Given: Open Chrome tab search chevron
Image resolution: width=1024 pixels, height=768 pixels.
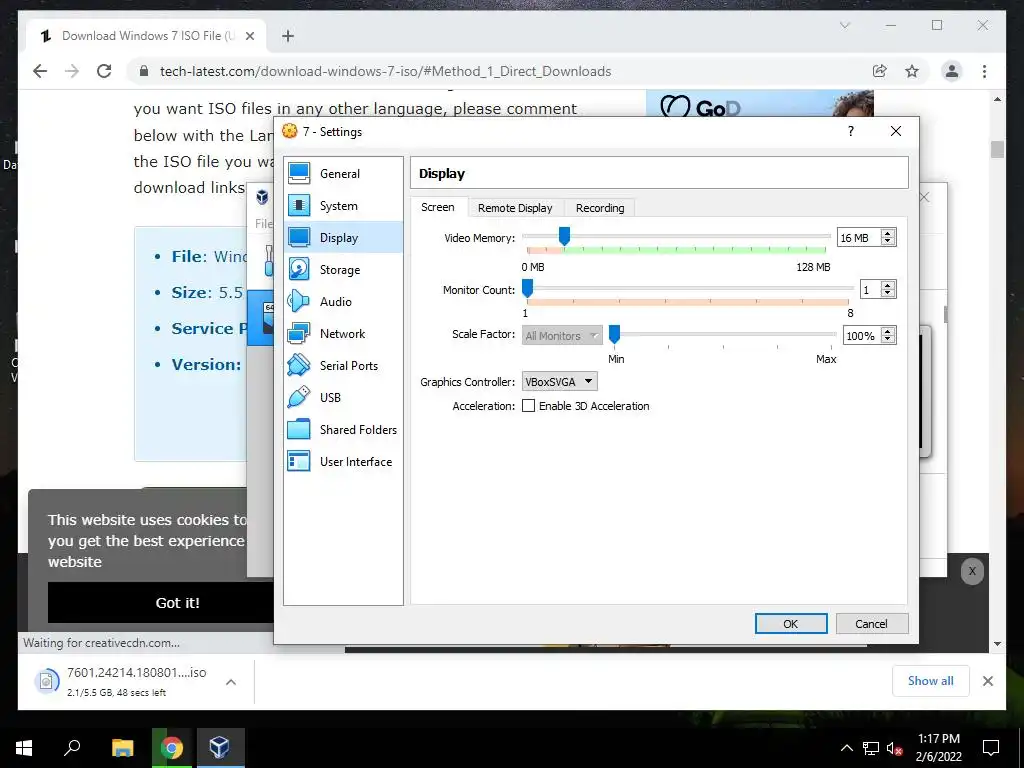Looking at the screenshot, I should (844, 25).
